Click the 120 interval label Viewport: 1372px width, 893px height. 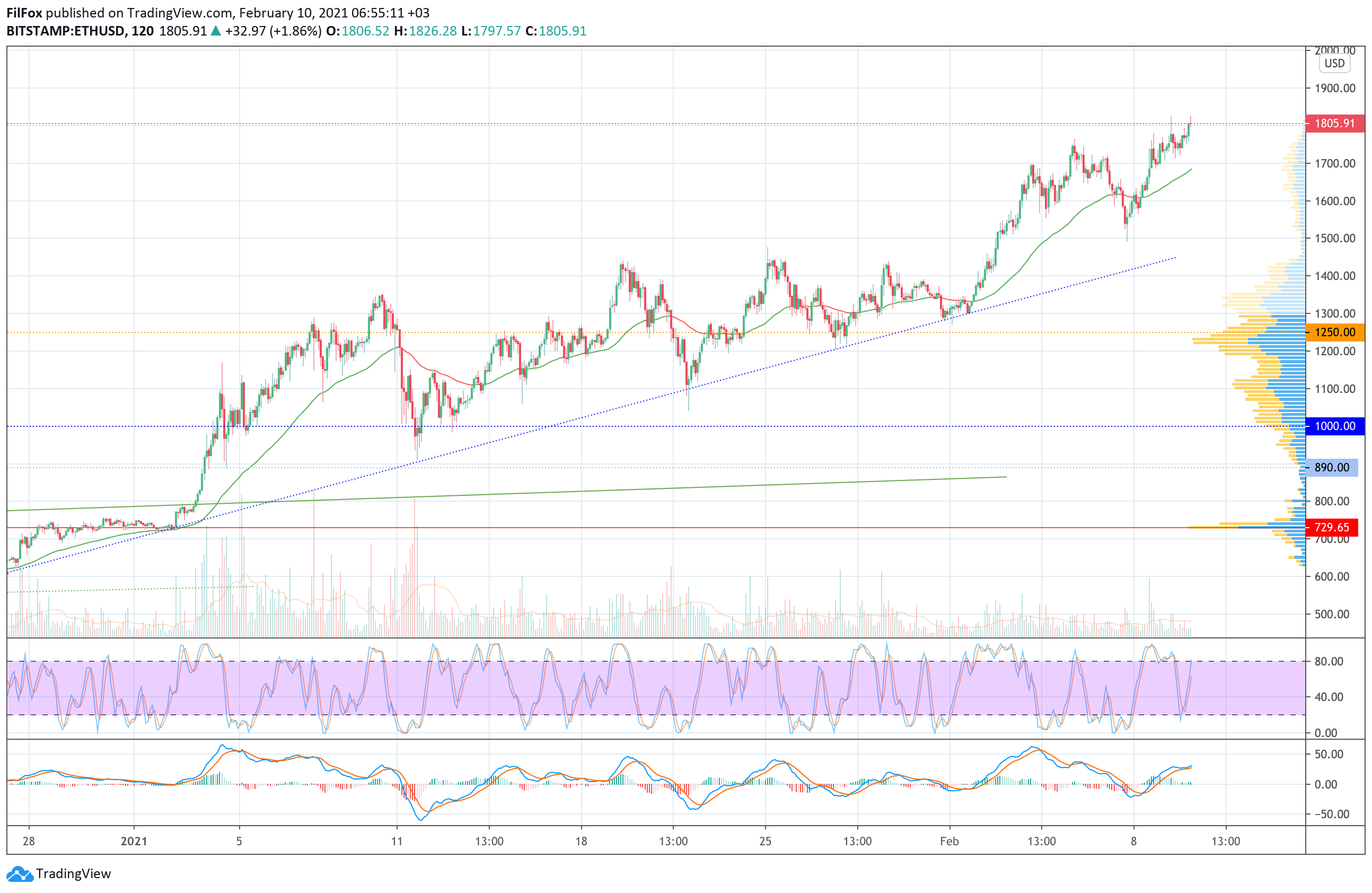[x=143, y=31]
